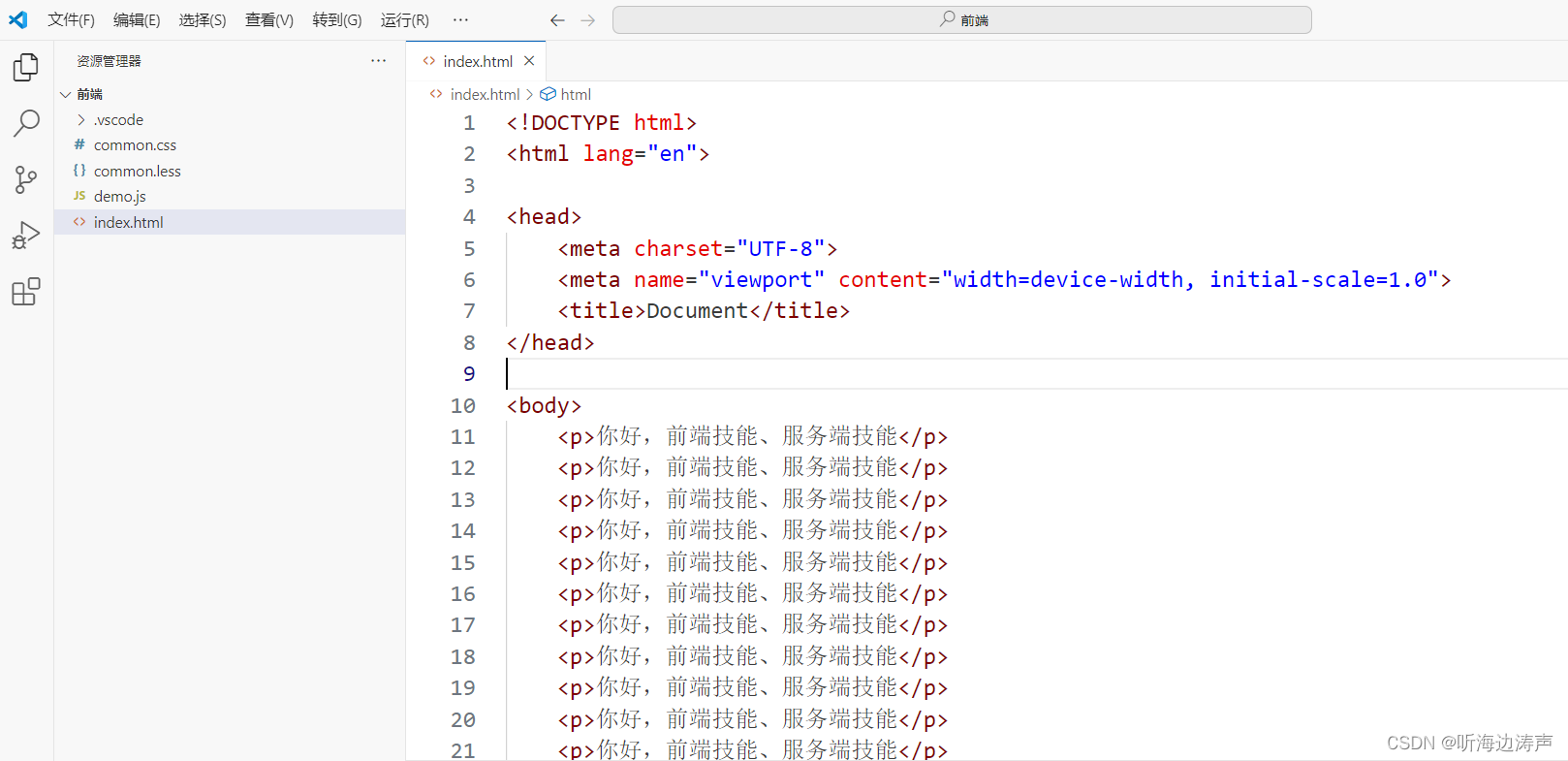Image resolution: width=1568 pixels, height=761 pixels.
Task: Click the CSS icon beside common.css
Action: (79, 144)
